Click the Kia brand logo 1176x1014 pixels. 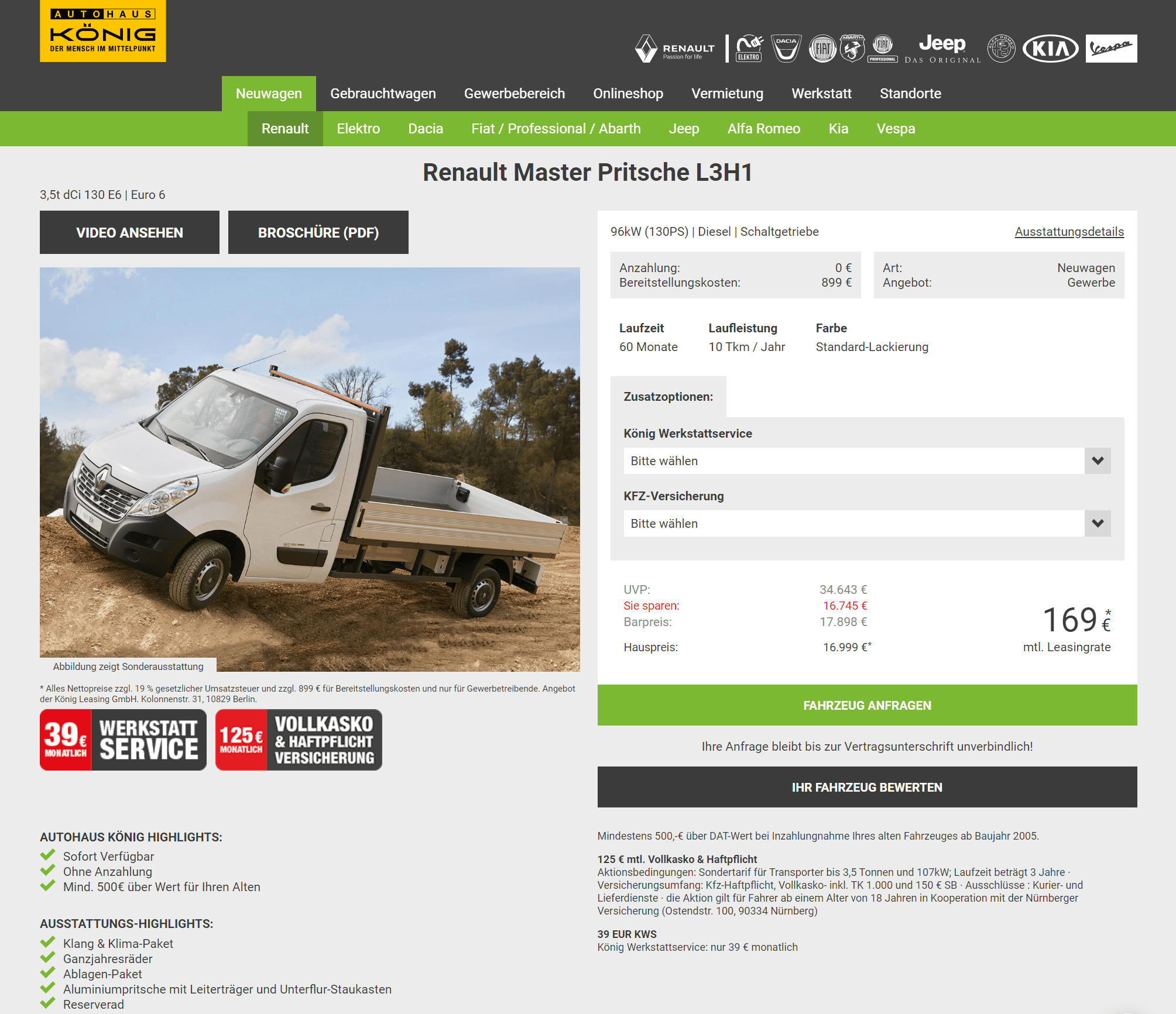(1051, 49)
